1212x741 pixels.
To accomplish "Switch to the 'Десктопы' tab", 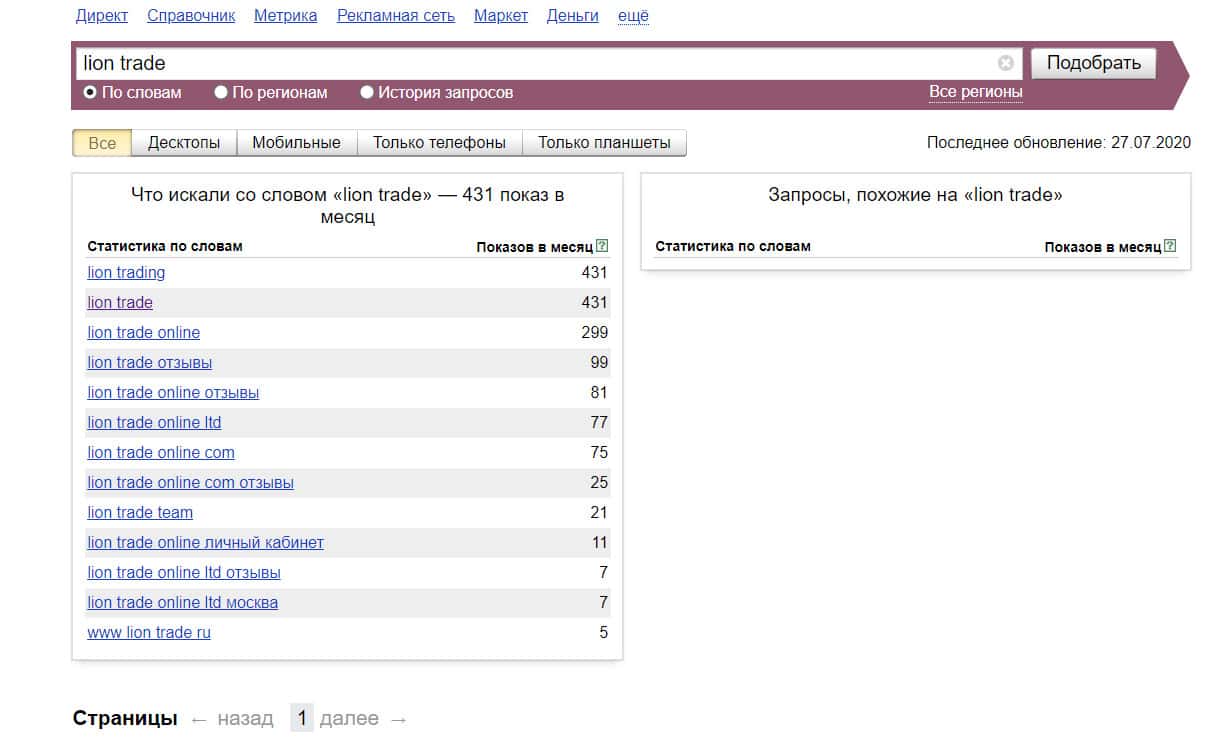I will [184, 143].
